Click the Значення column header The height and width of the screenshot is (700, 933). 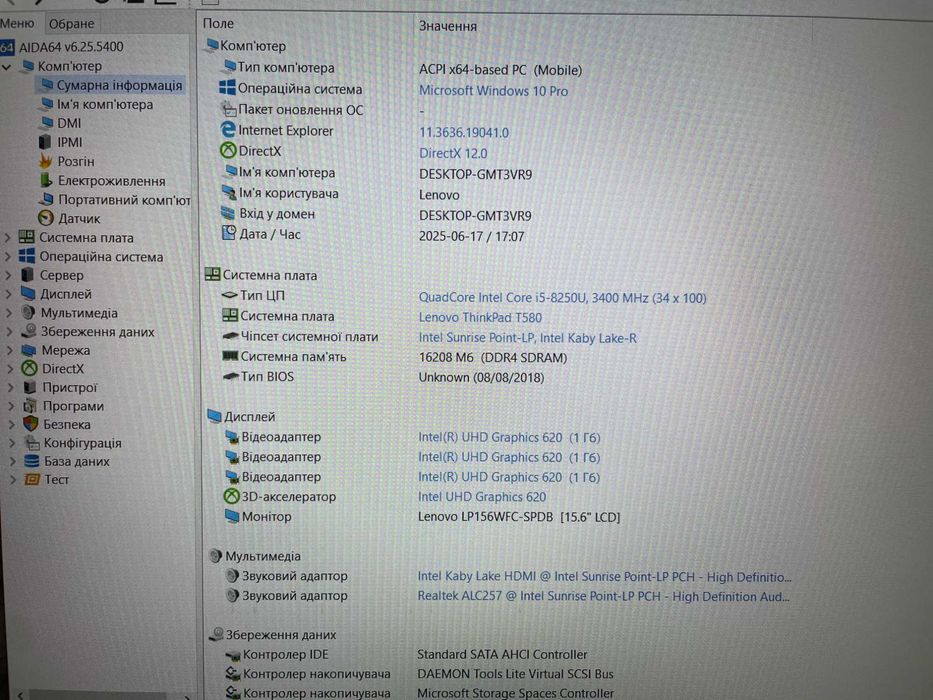(447, 26)
